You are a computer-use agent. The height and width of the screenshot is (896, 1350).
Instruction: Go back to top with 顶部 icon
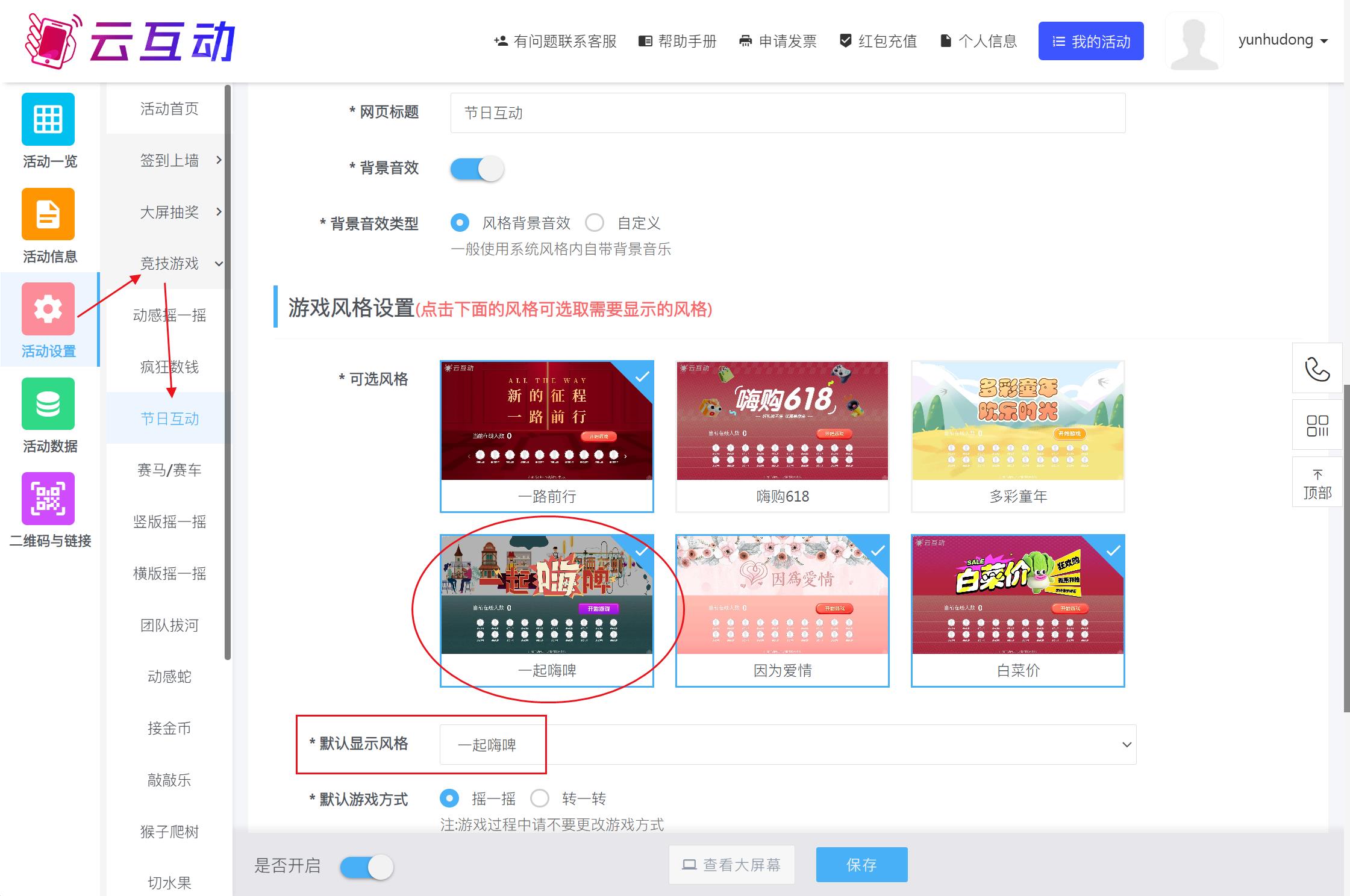(x=1317, y=484)
